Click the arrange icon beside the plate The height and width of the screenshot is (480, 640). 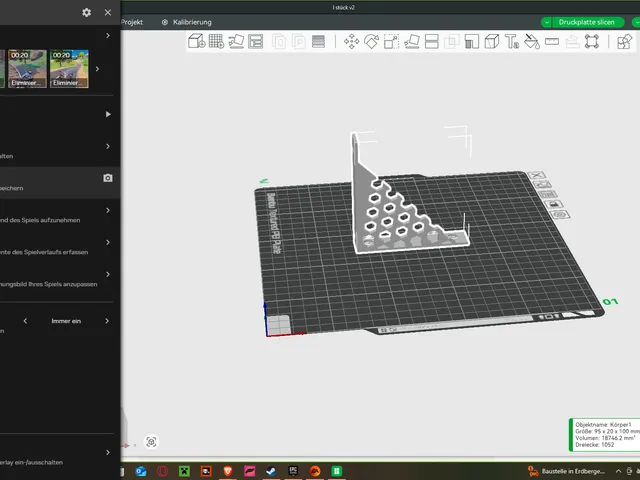click(x=548, y=194)
